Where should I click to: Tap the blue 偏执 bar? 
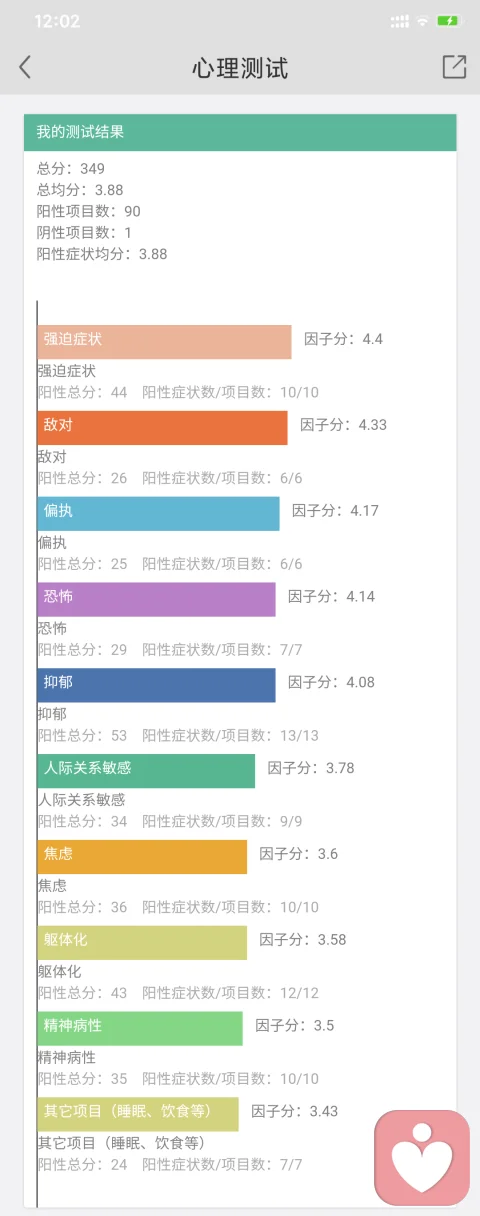158,513
